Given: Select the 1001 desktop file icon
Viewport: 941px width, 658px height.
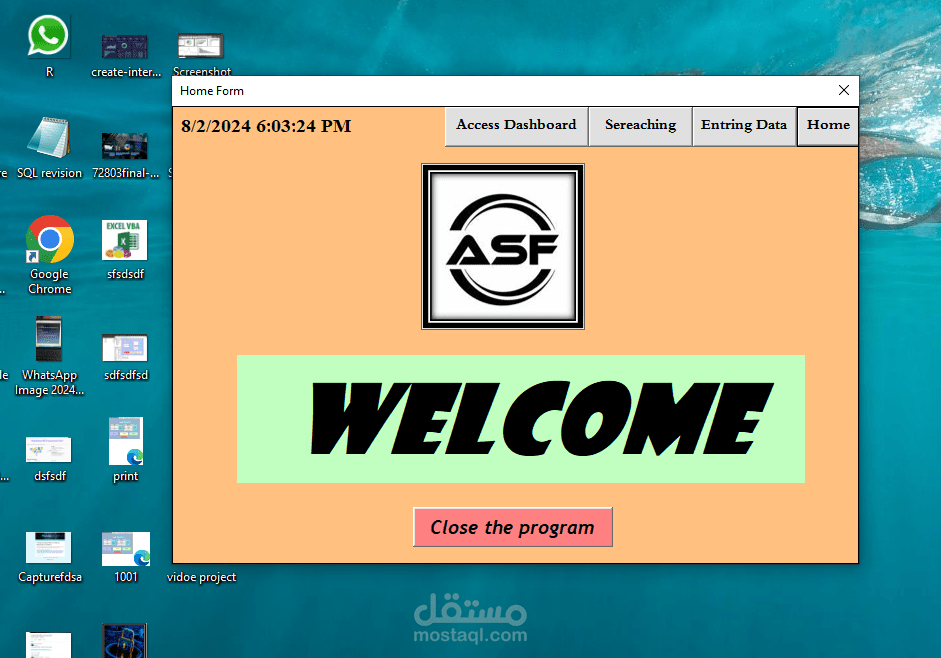Looking at the screenshot, I should pyautogui.click(x=125, y=557).
